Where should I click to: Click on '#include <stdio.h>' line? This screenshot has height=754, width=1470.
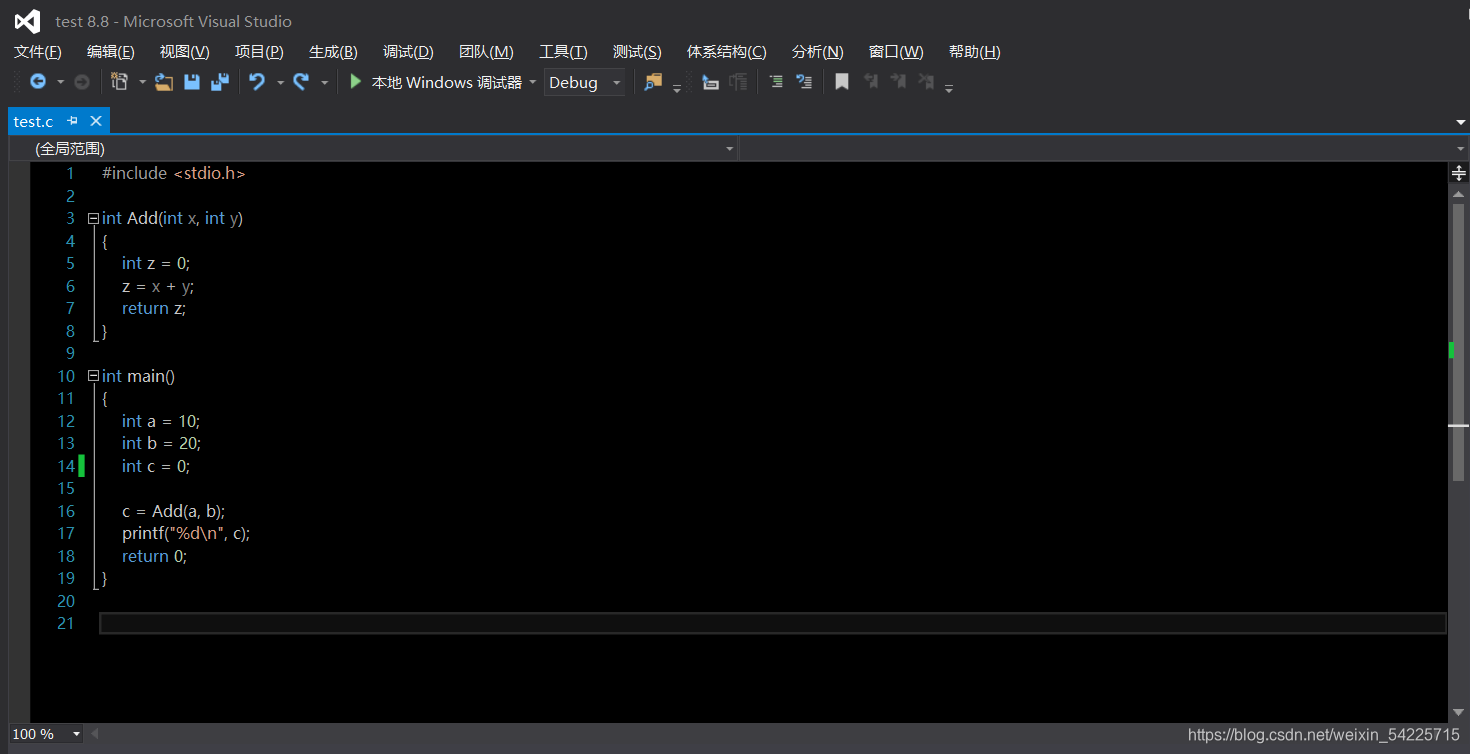pos(174,173)
